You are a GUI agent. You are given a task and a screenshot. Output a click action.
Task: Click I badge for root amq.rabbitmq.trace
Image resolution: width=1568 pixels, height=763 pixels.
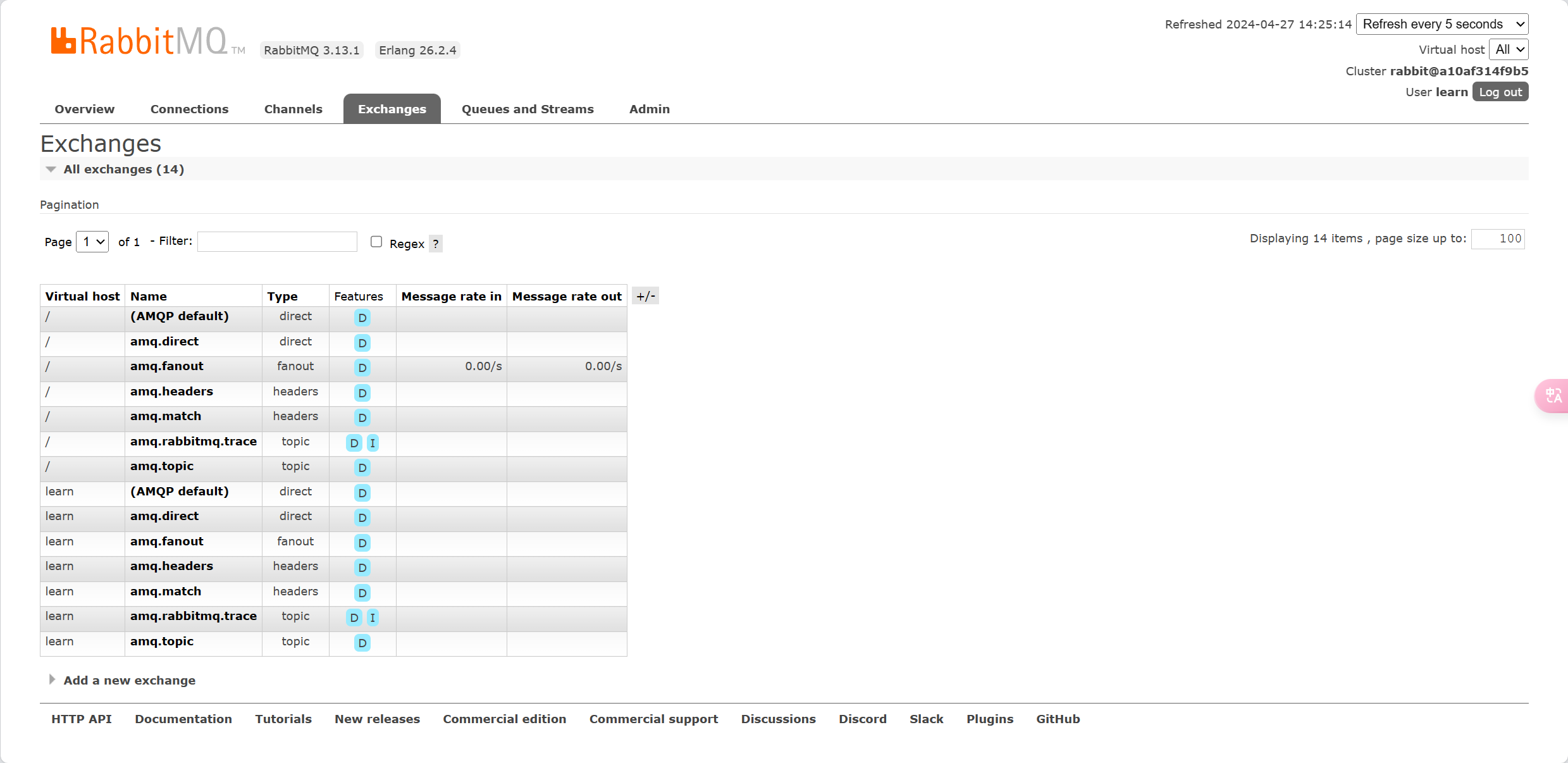coord(373,443)
